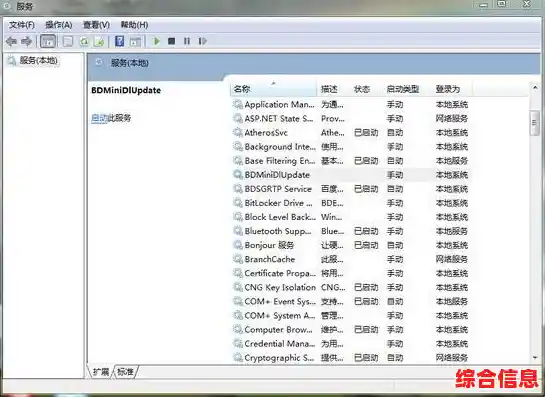Select the Block Level Back... service icon
Screen dimensions: 545x397
coord(238,217)
